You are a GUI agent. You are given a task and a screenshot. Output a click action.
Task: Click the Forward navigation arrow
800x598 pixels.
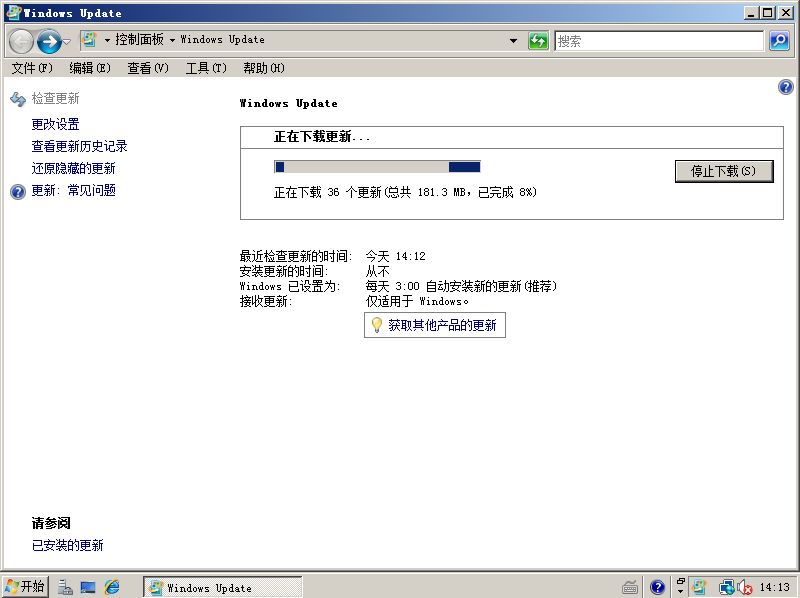tap(49, 41)
